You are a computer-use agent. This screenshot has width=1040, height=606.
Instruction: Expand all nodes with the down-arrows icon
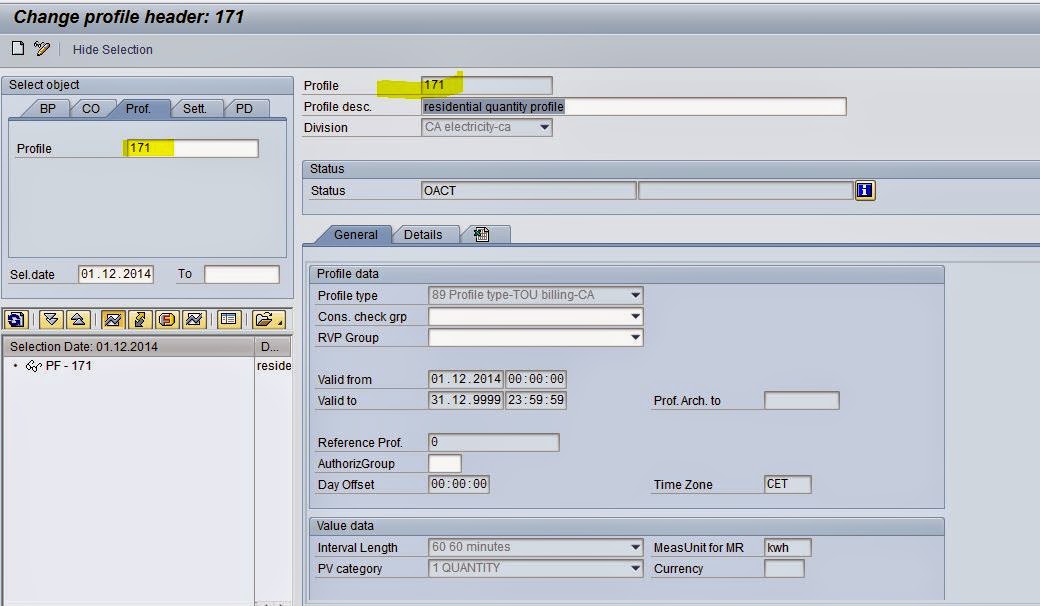(x=50, y=318)
